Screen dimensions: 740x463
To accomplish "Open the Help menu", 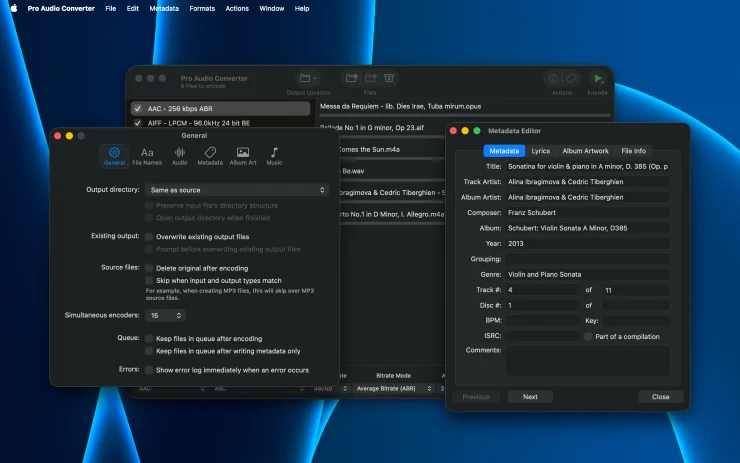I will 302,8.
